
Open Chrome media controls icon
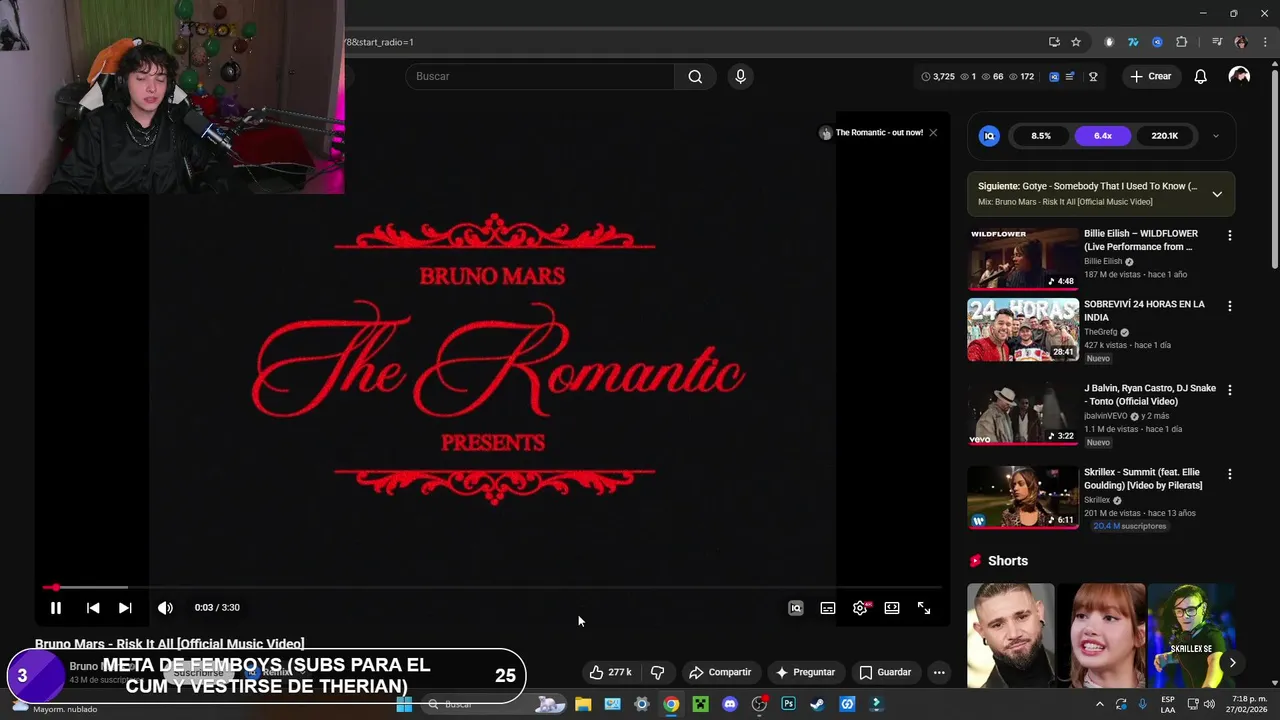pyautogui.click(x=1217, y=42)
